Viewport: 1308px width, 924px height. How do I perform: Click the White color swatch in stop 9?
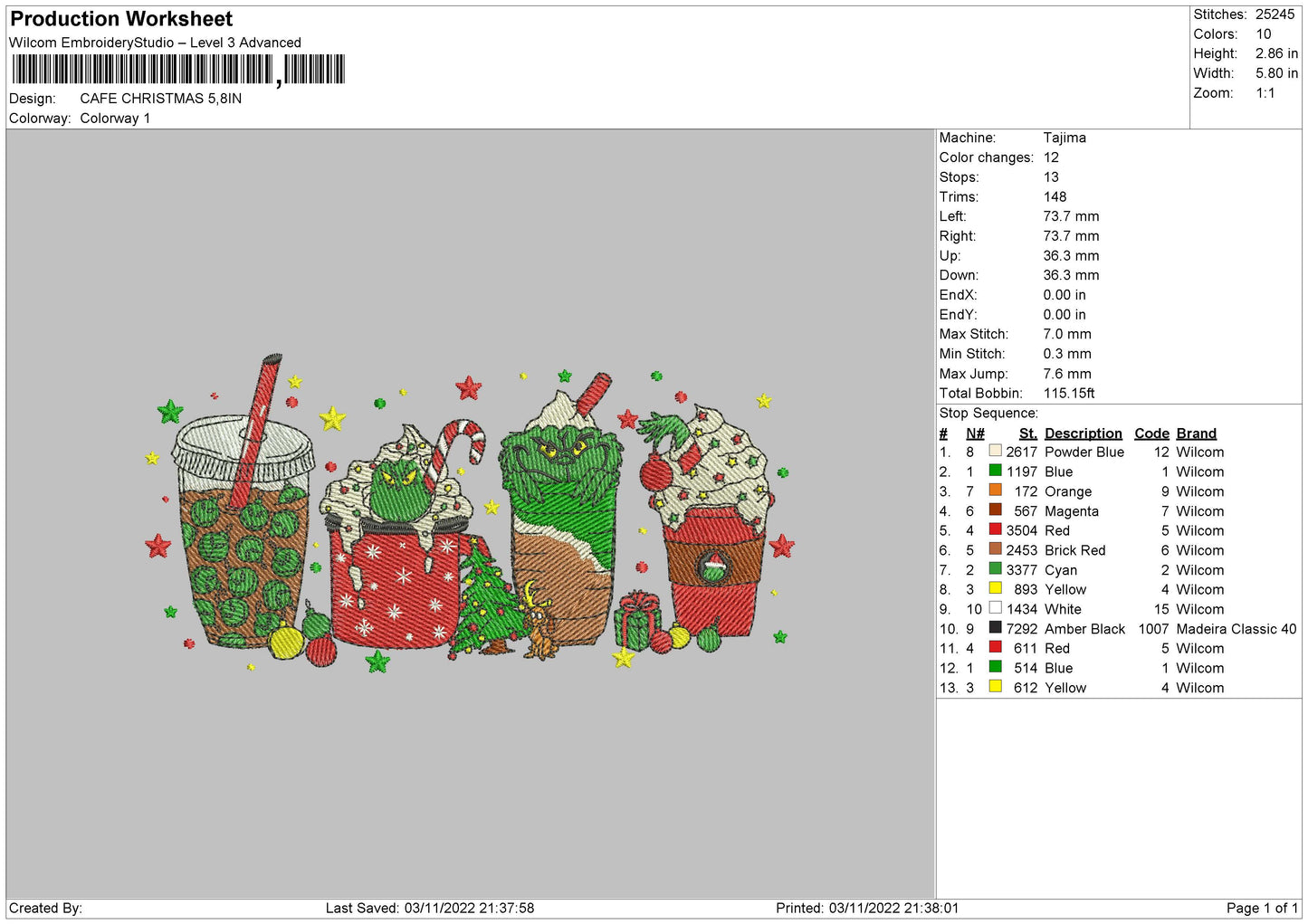pos(996,608)
